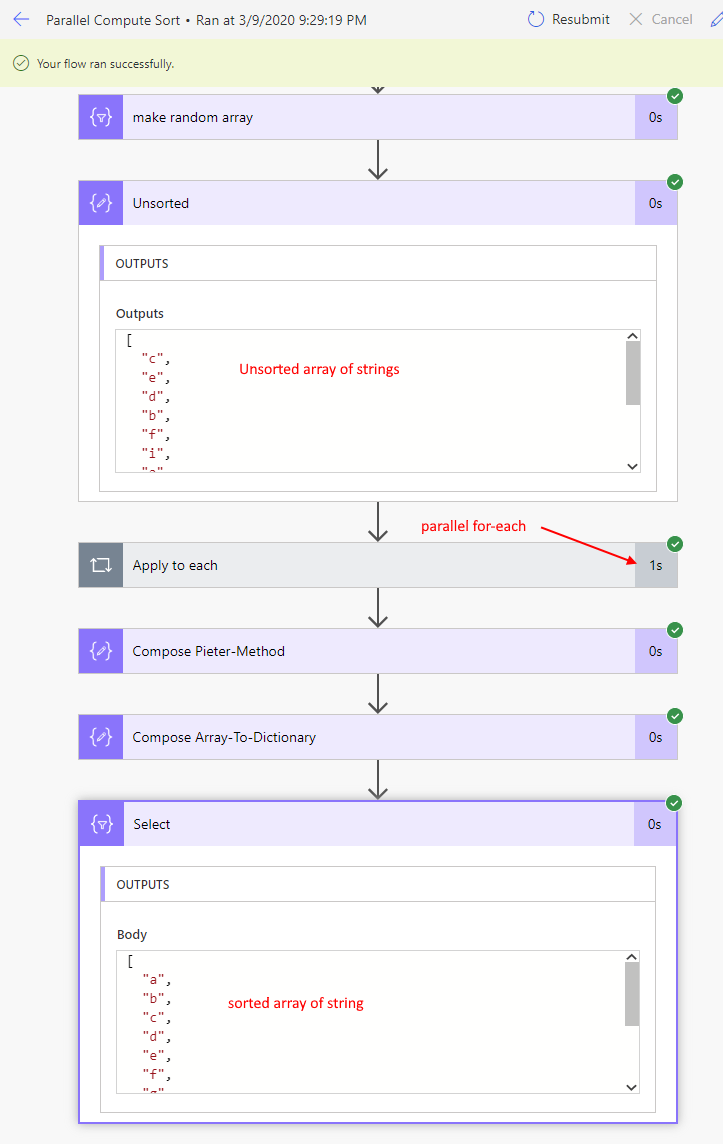Click the Unsorted compose action icon
Screen dimensions: 723x1144
[x=100, y=203]
